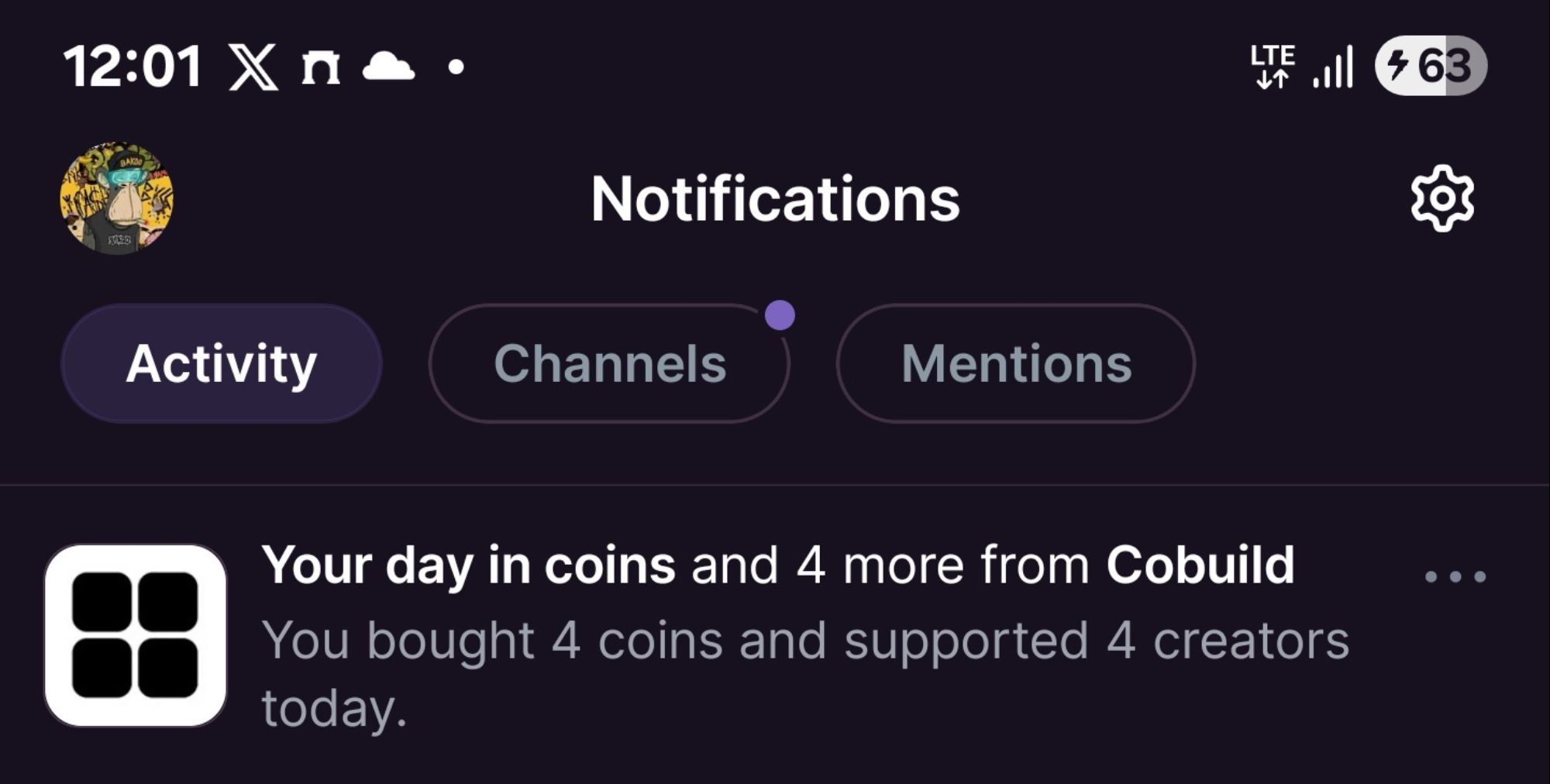Tap the Notifications page title
The image size is (1550, 784).
[775, 199]
